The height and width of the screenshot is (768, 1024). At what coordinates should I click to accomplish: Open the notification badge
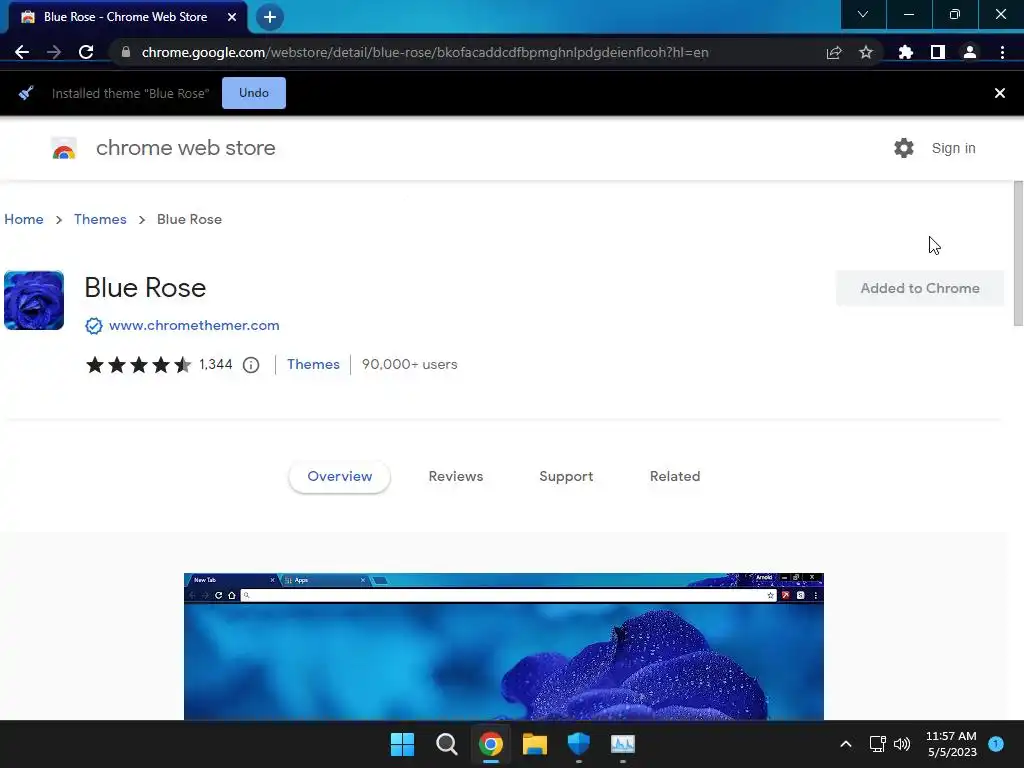coord(996,743)
